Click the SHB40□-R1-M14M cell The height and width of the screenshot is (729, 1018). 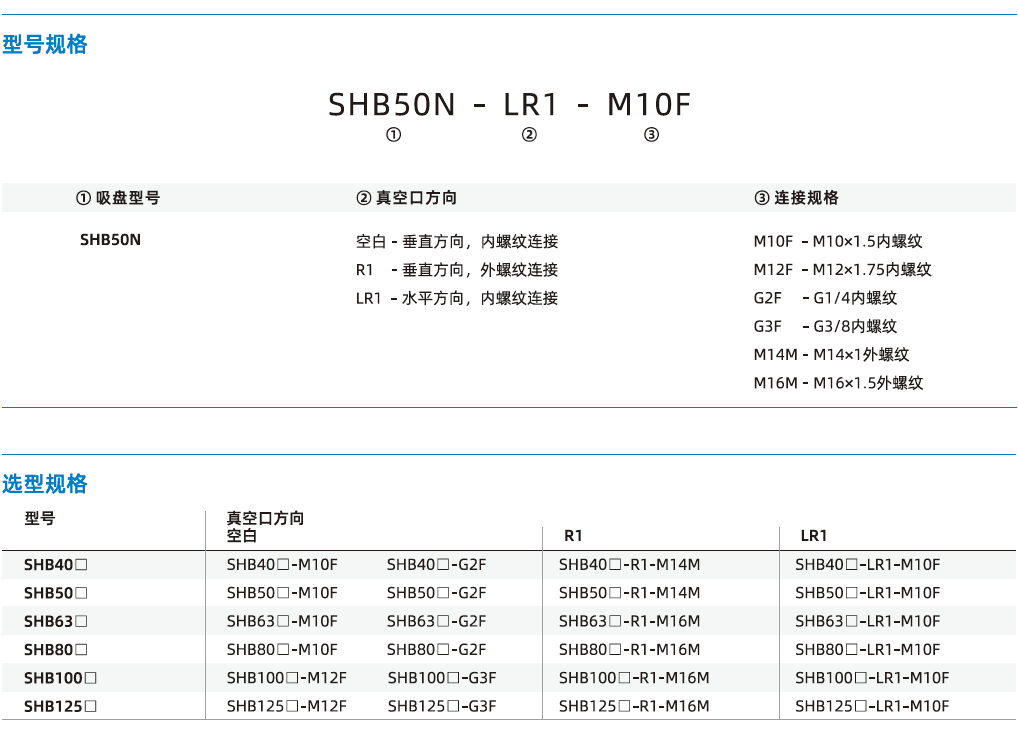tap(630, 565)
